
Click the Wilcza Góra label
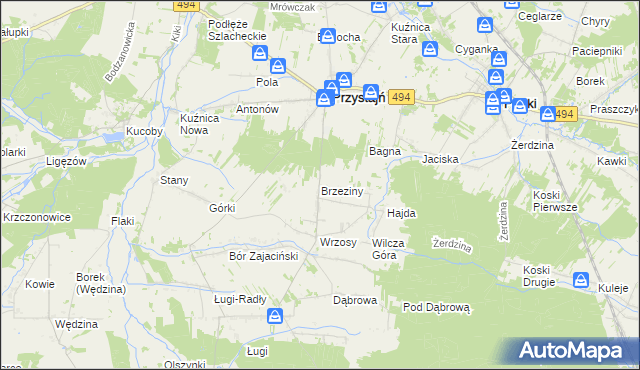[388, 249]
